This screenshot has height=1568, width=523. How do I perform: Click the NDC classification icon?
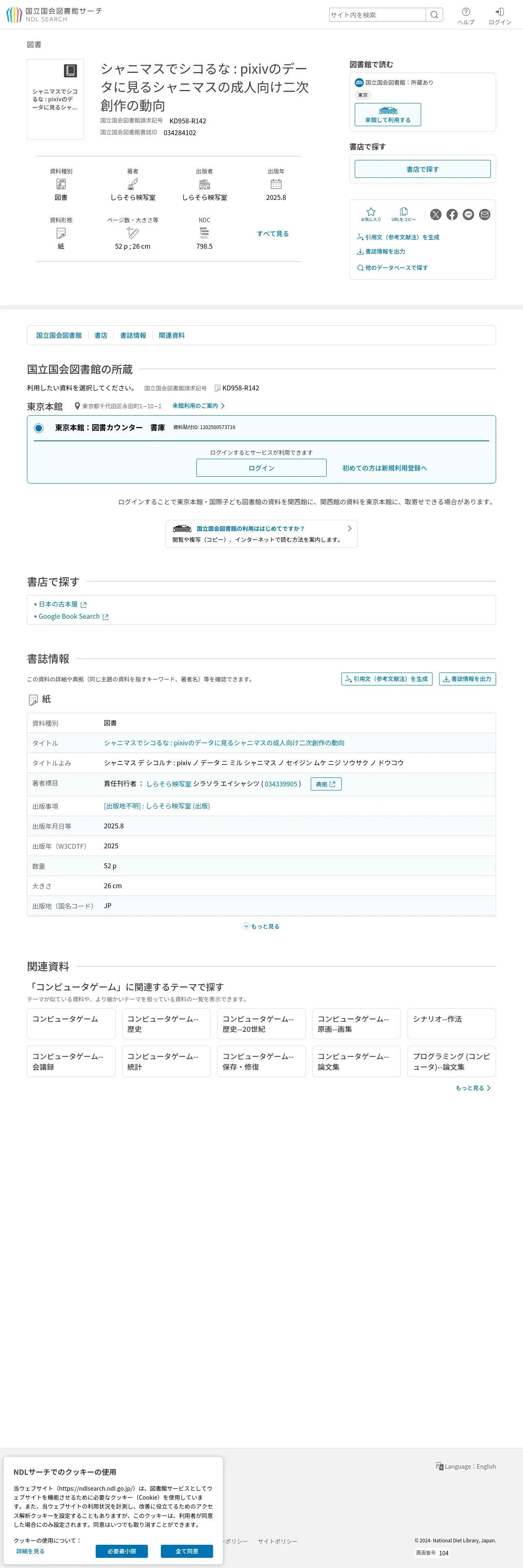pos(204,233)
